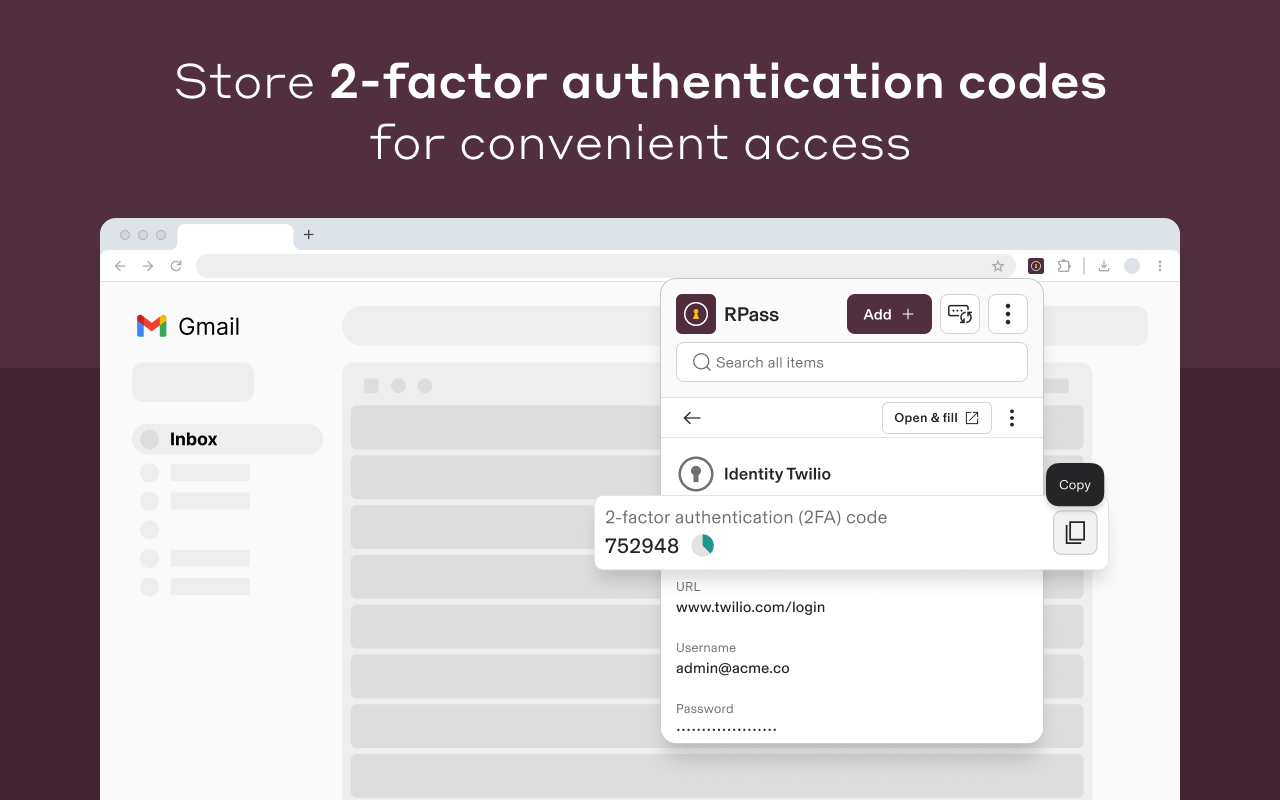Open the RPass header more options menu

coord(1008,314)
